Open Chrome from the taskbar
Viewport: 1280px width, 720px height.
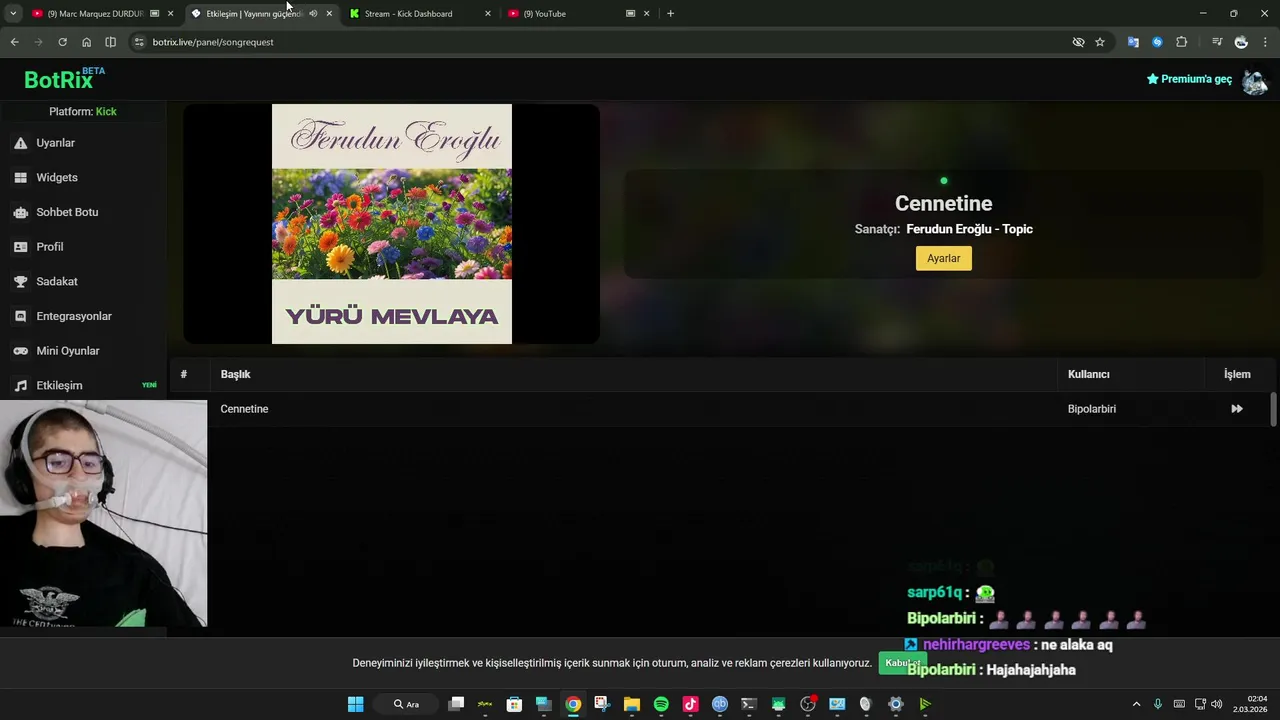(x=573, y=704)
